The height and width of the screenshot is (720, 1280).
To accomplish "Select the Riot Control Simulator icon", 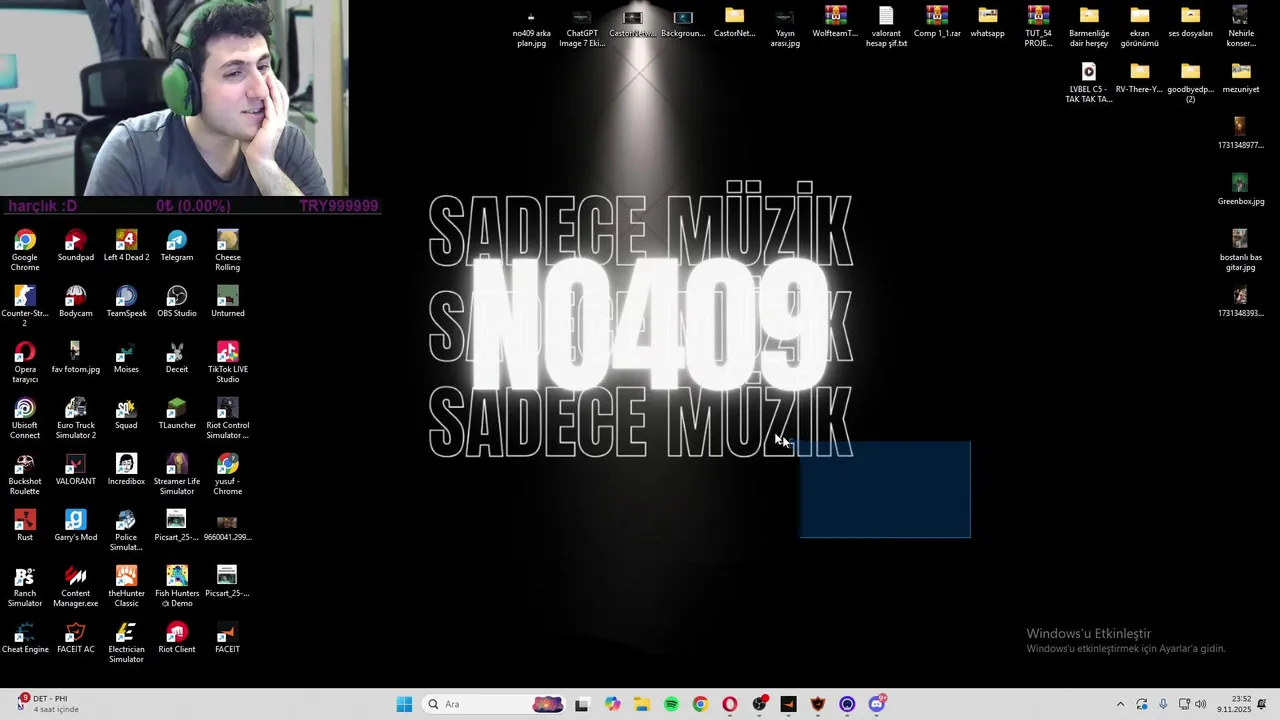I will [227, 418].
